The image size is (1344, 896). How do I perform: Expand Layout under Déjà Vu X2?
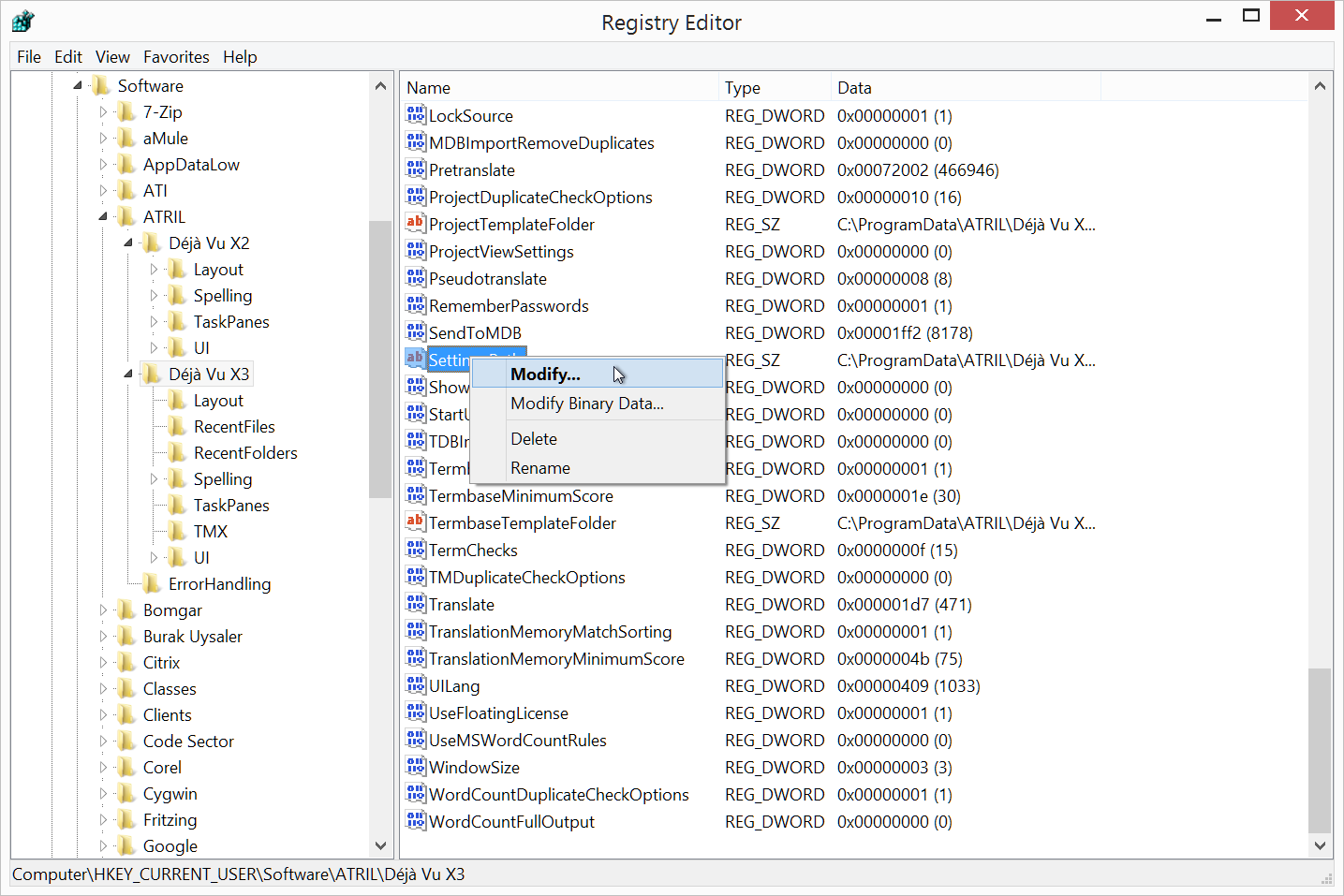pos(154,270)
